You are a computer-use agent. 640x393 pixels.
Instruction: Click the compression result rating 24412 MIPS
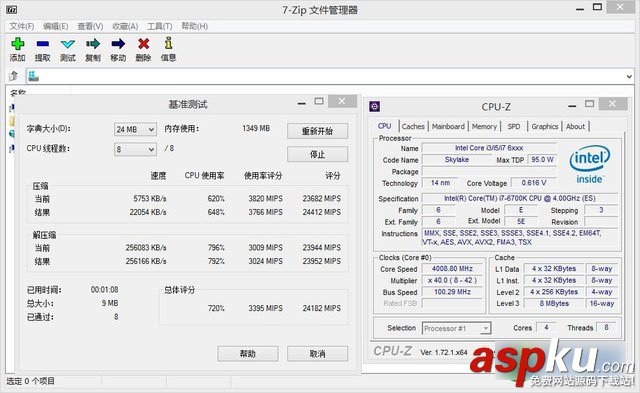[321, 212]
